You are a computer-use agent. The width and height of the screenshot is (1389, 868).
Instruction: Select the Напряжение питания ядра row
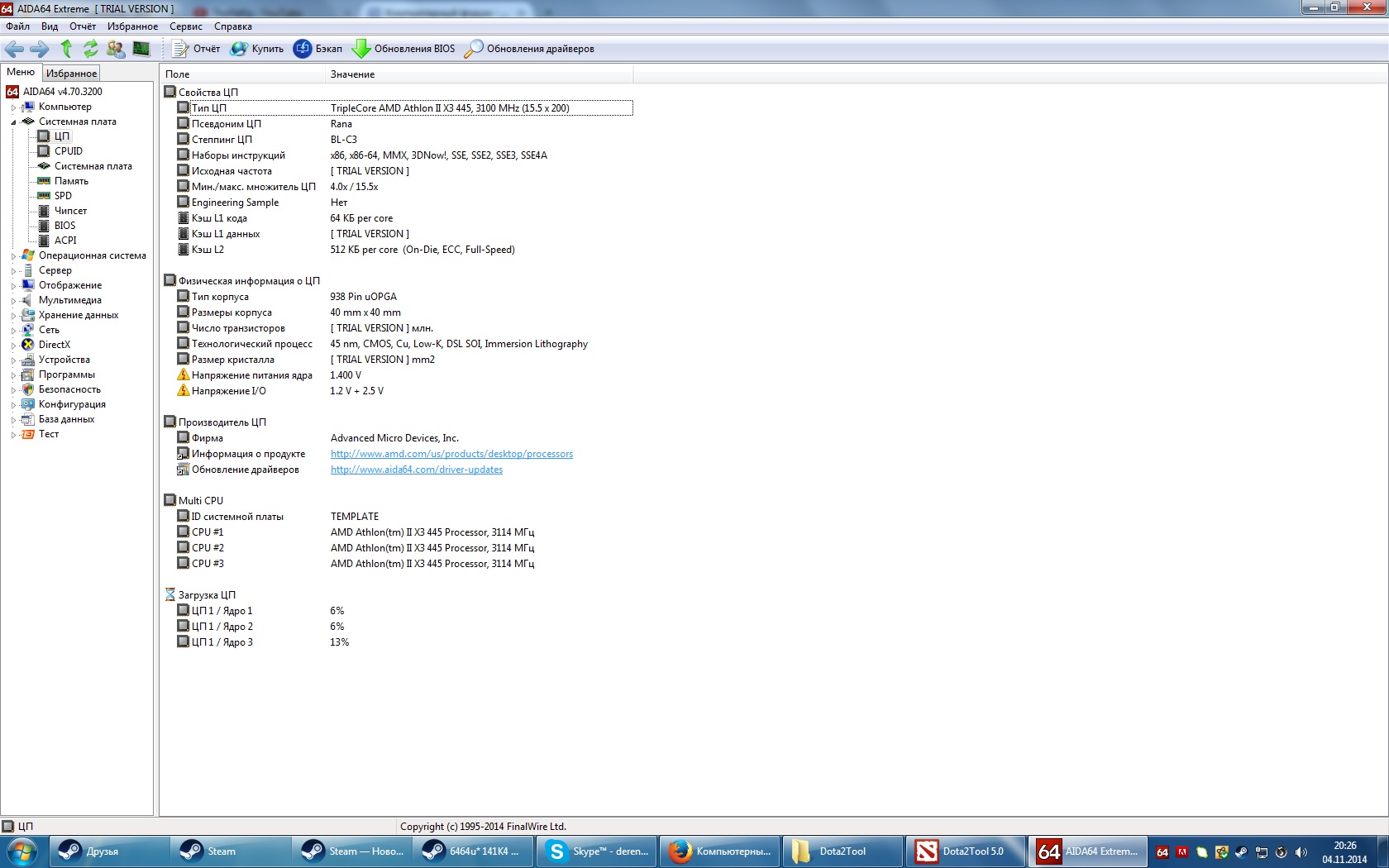click(404, 375)
